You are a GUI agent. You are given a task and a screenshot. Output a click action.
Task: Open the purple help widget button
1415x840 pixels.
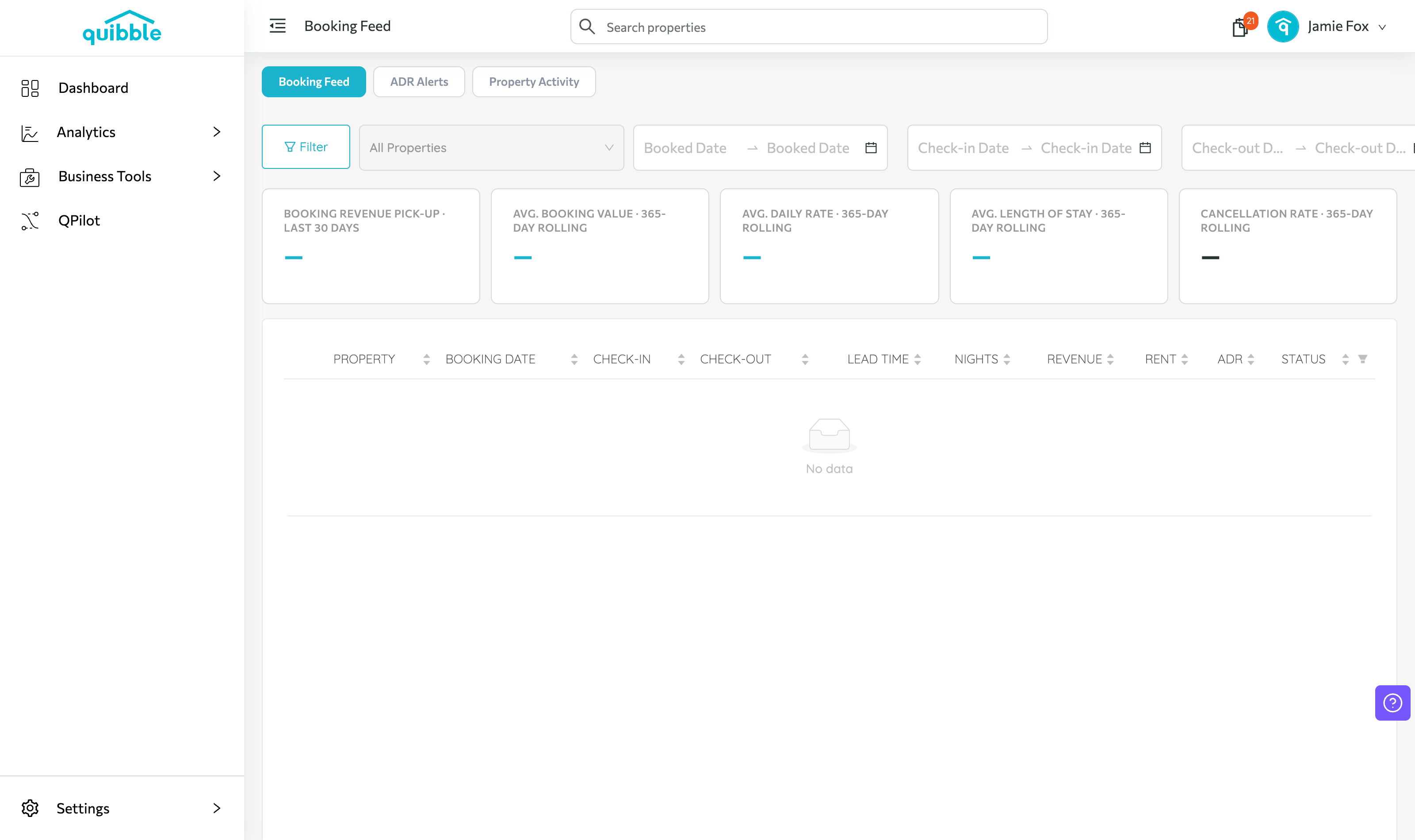[1392, 703]
